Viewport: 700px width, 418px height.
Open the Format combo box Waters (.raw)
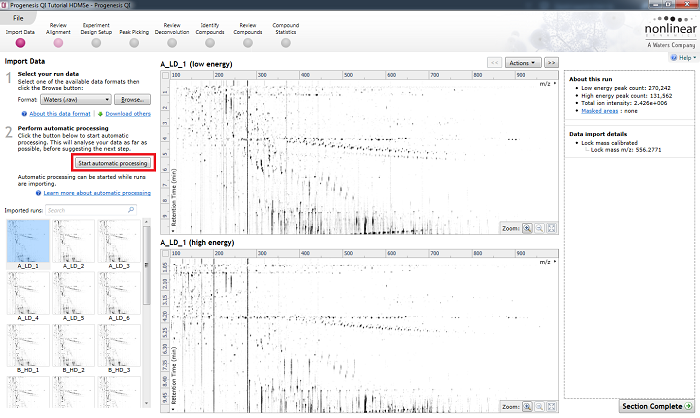coord(76,100)
